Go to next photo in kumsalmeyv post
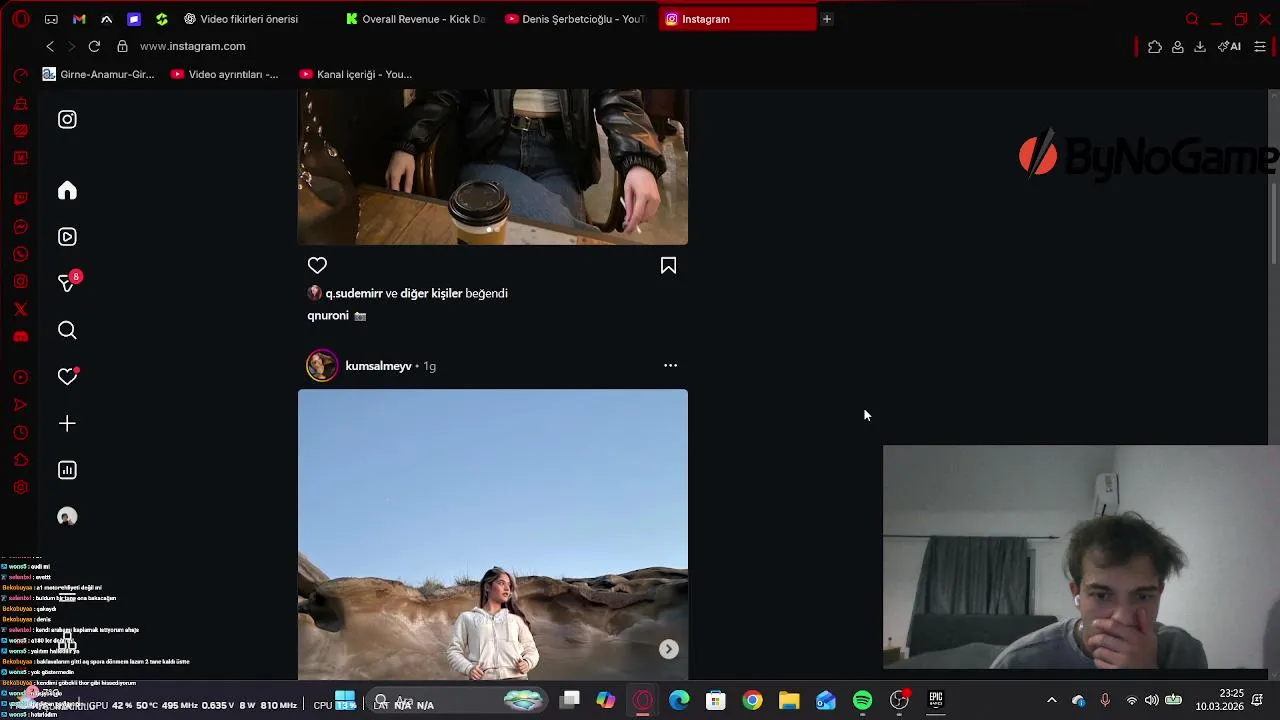This screenshot has height=720, width=1280. coord(669,649)
